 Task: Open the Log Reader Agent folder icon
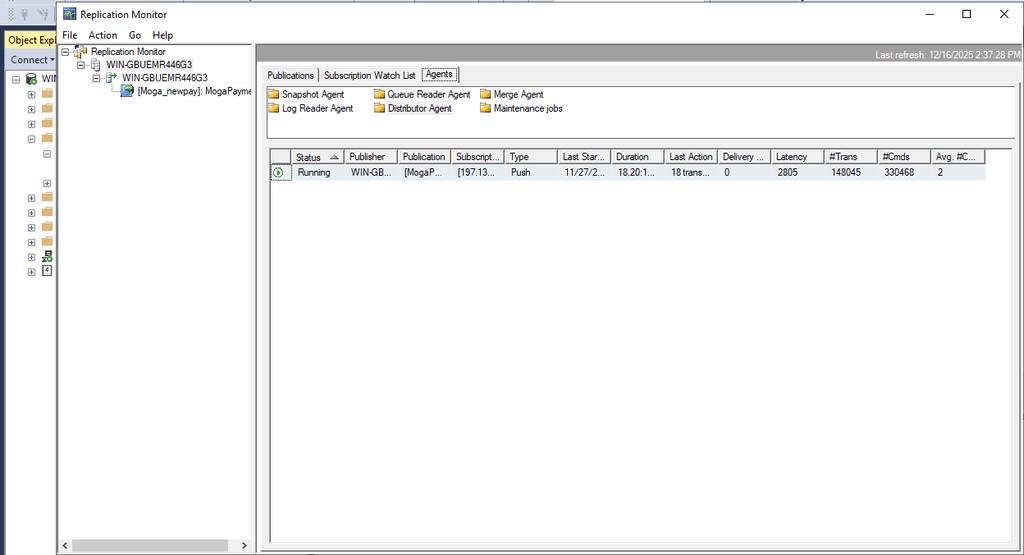coord(273,109)
